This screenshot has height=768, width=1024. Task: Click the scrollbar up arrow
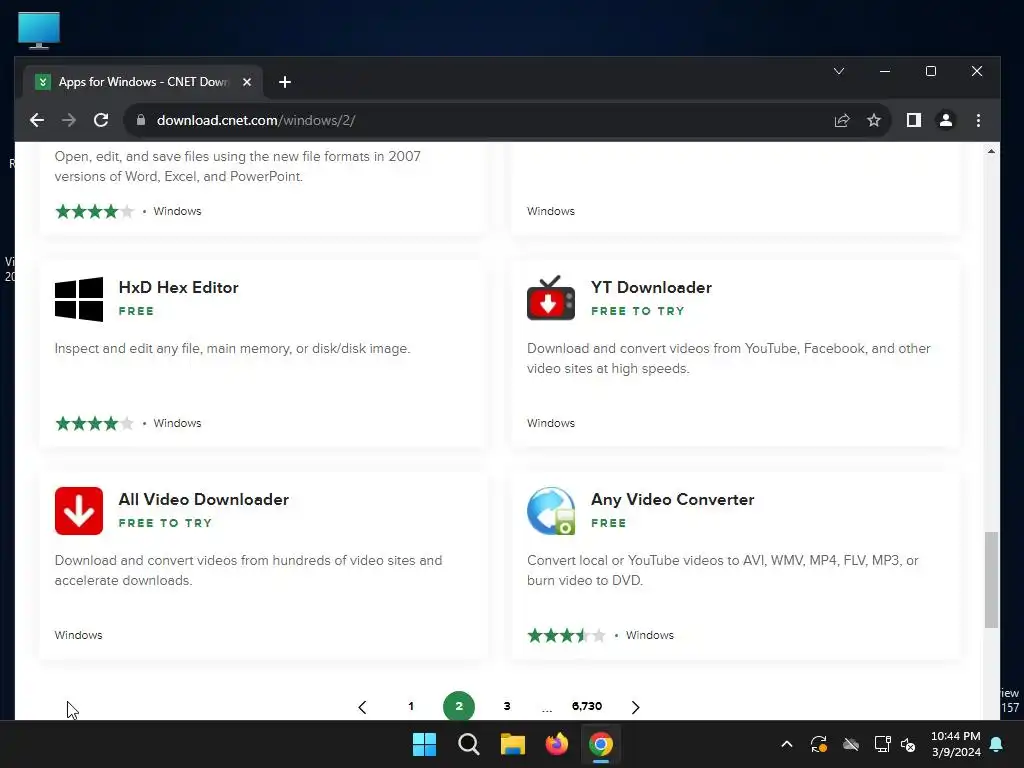coord(991,152)
